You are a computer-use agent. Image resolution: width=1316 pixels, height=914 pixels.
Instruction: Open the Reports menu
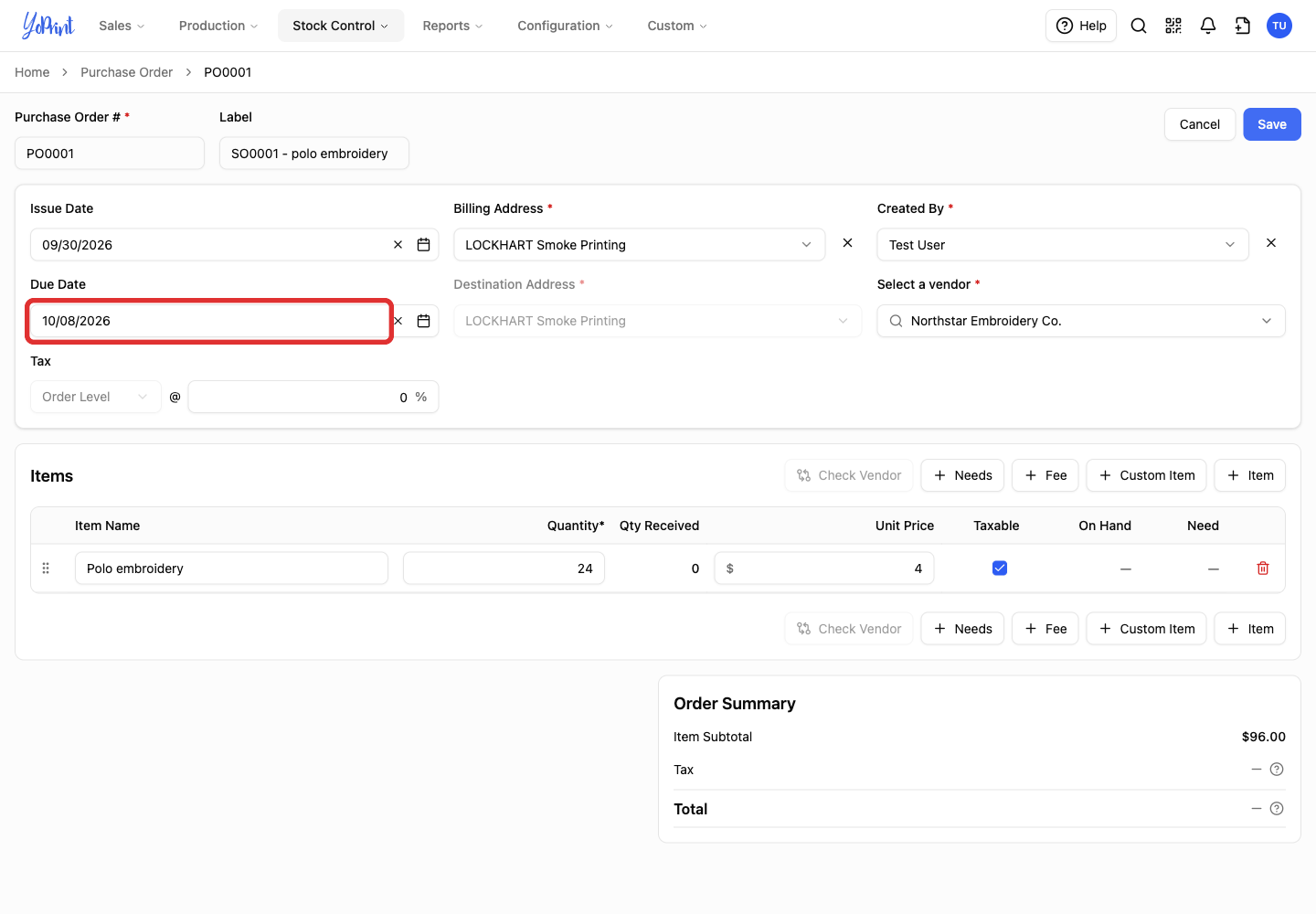(x=452, y=26)
